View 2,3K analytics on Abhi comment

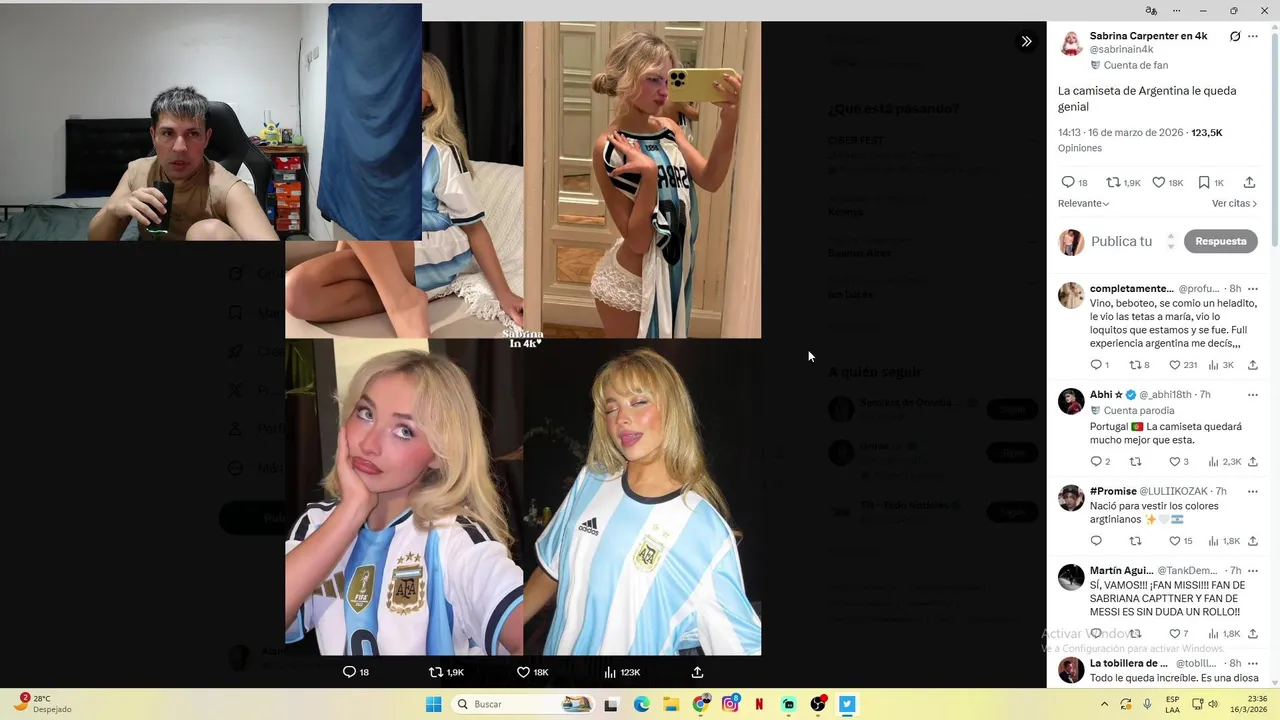(1224, 462)
